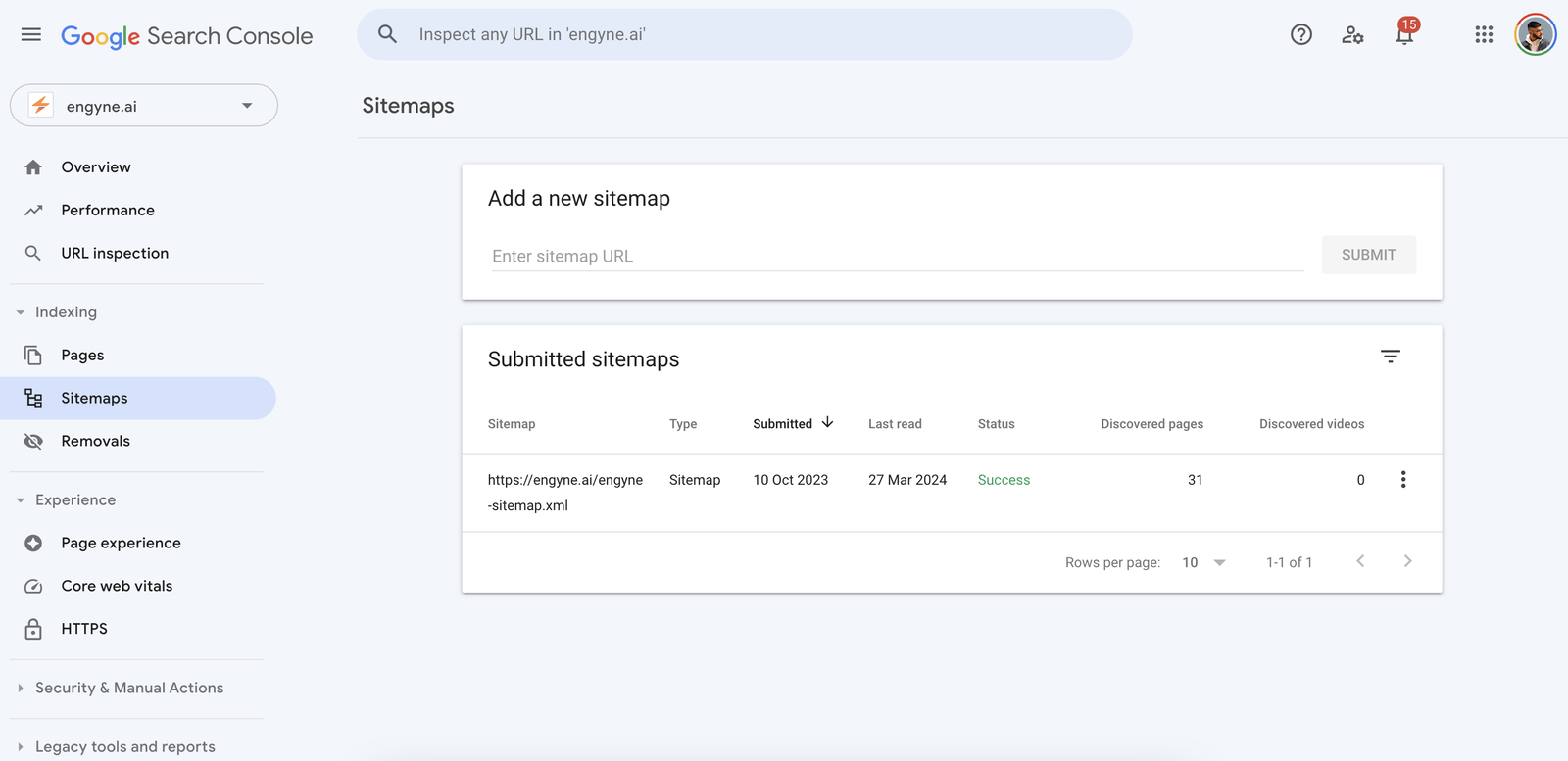Click the Core web vitals gauge icon
Viewport: 1568px width, 761px height.
tap(33, 587)
